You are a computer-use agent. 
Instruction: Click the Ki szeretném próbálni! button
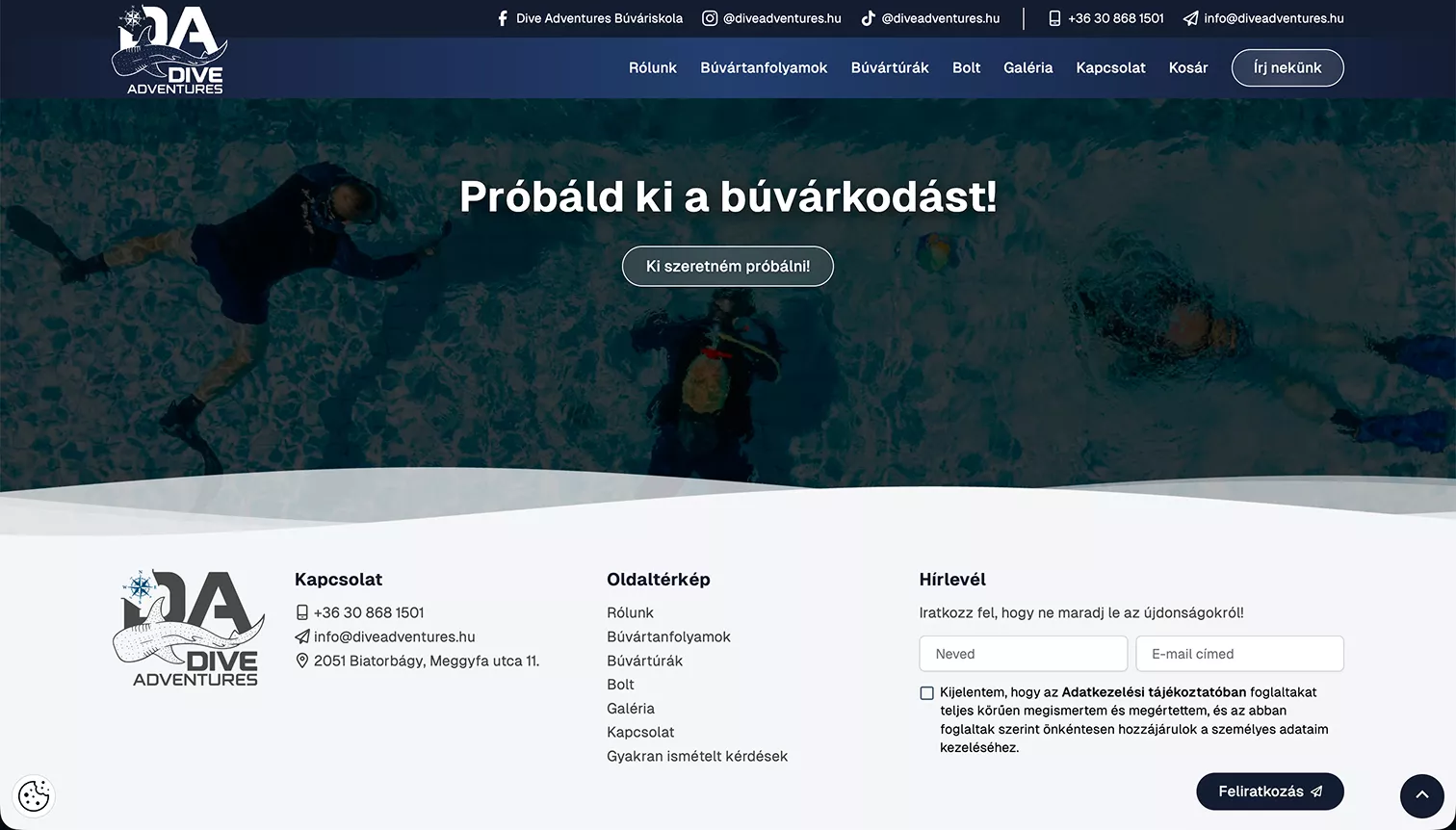coord(728,267)
